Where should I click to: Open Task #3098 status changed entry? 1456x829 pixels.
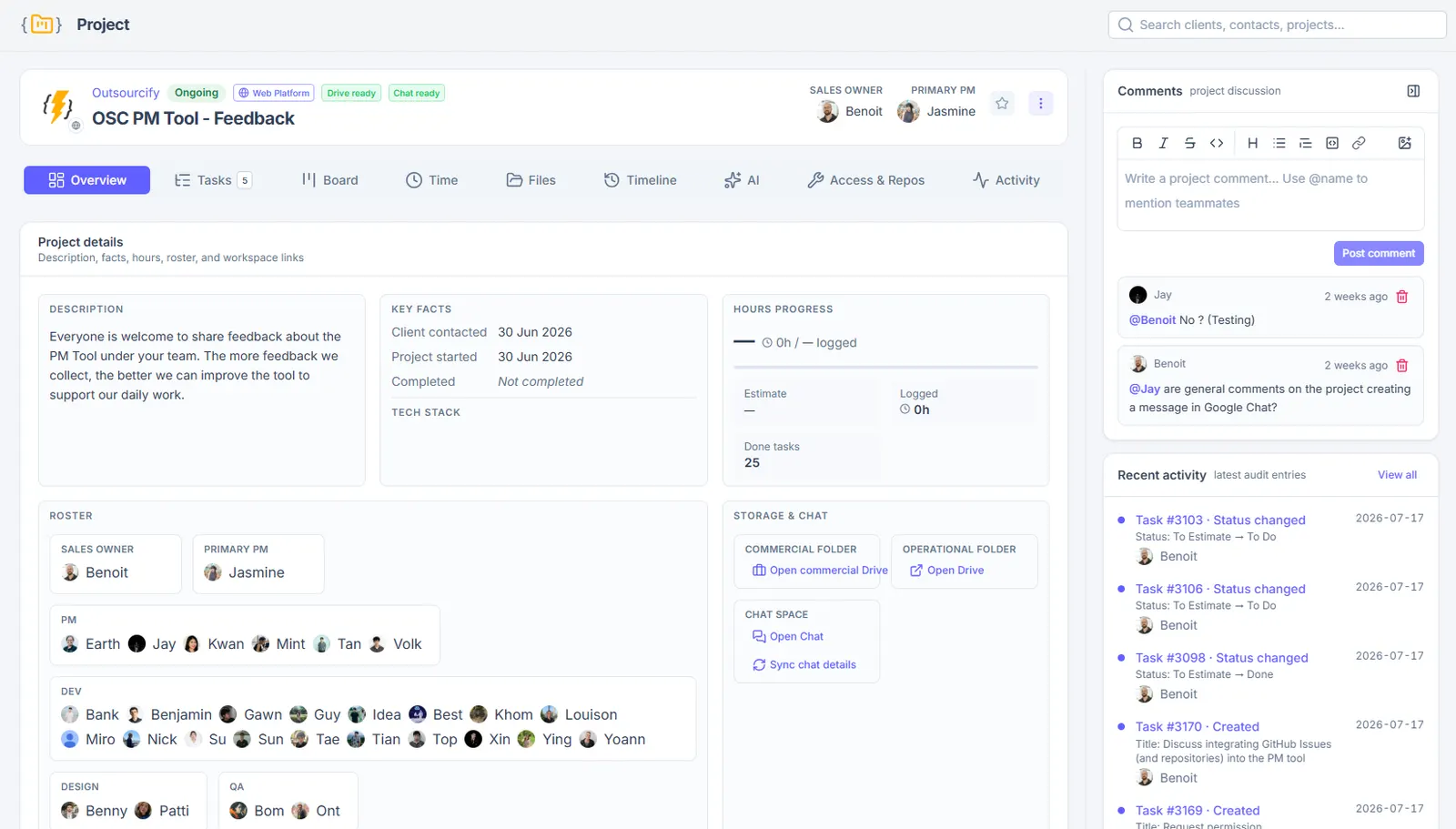(1222, 658)
